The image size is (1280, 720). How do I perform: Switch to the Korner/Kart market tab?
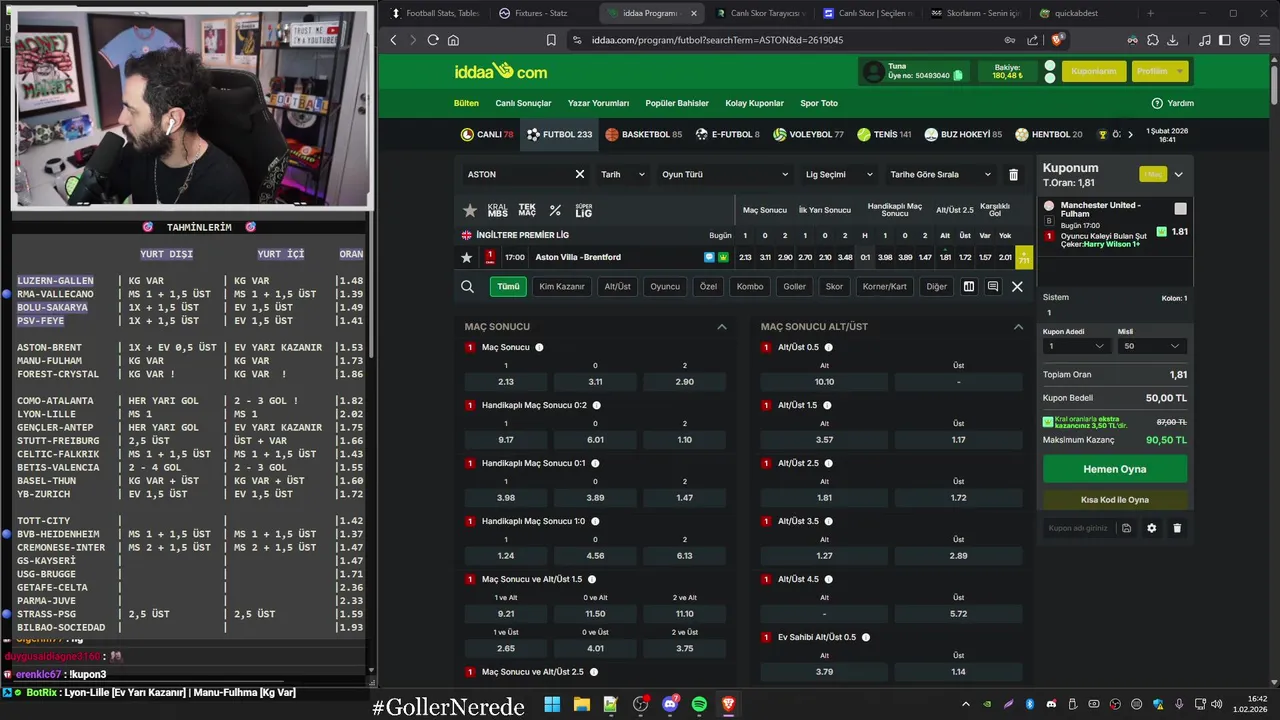tap(885, 286)
